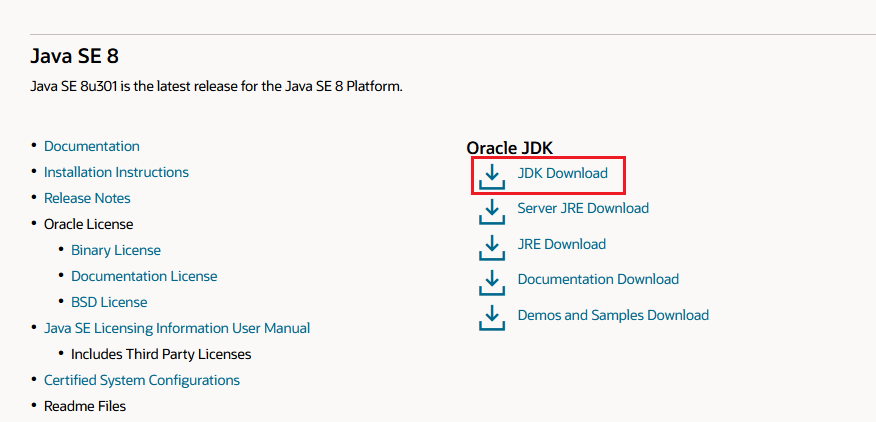Open the Server JRE Download link
The width and height of the screenshot is (876, 422).
[x=583, y=208]
